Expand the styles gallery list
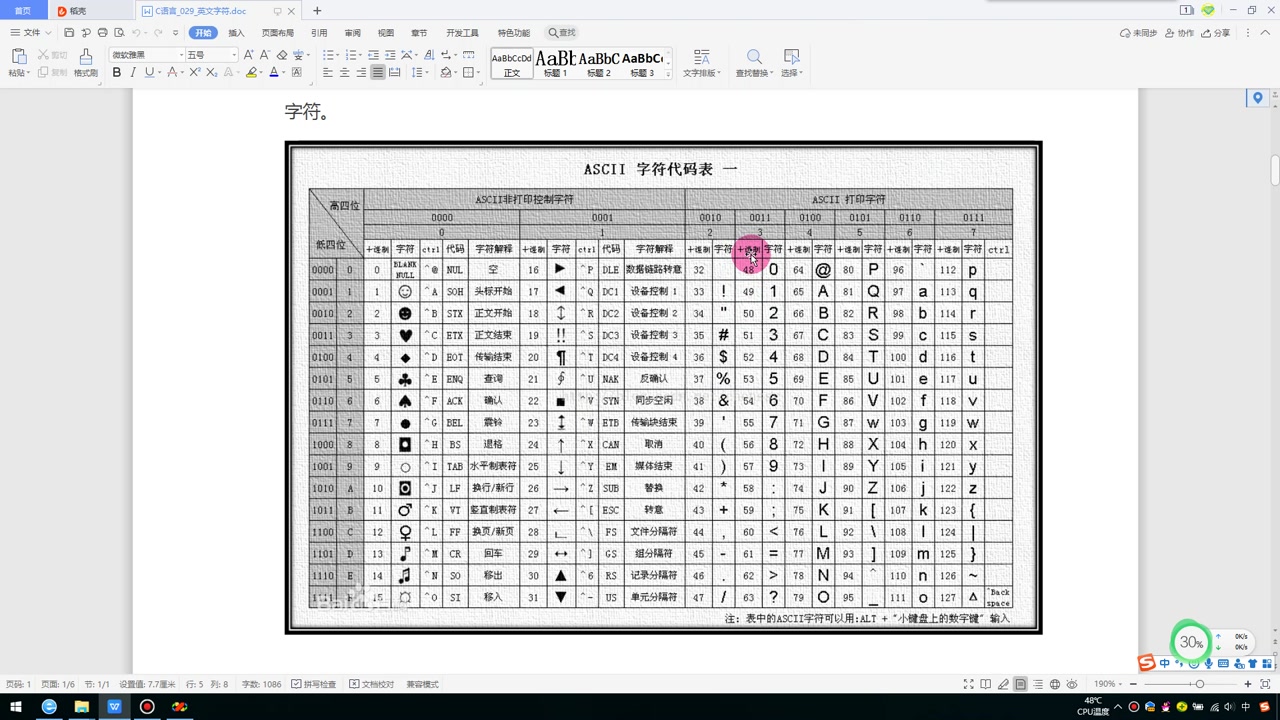 669,75
